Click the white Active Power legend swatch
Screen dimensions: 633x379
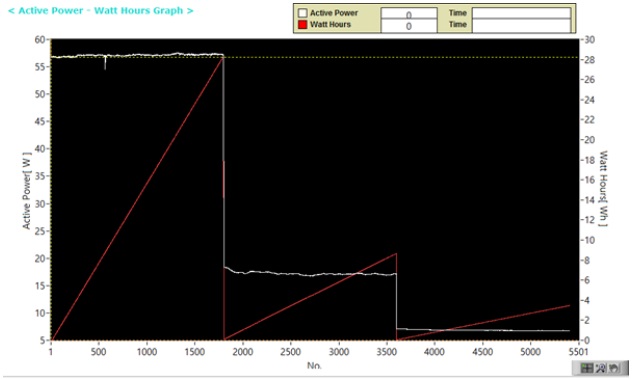[302, 13]
